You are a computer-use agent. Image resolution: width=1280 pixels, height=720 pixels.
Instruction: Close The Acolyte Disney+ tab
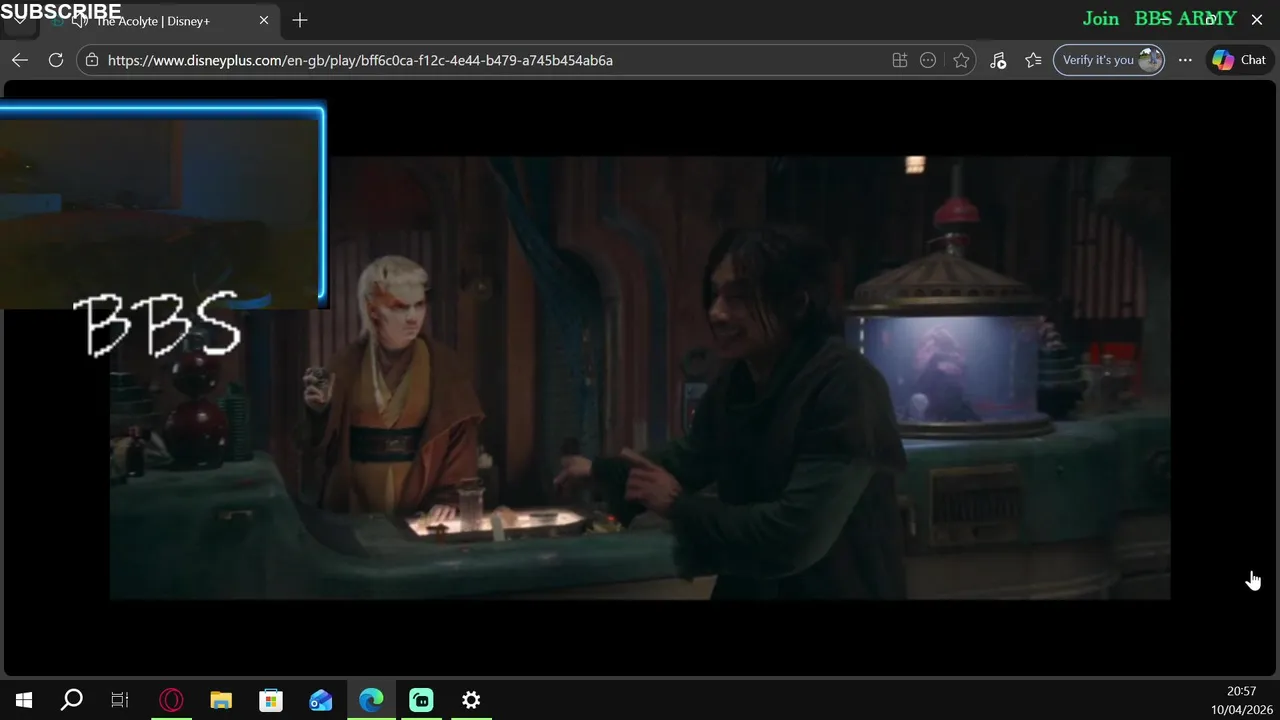(x=264, y=20)
